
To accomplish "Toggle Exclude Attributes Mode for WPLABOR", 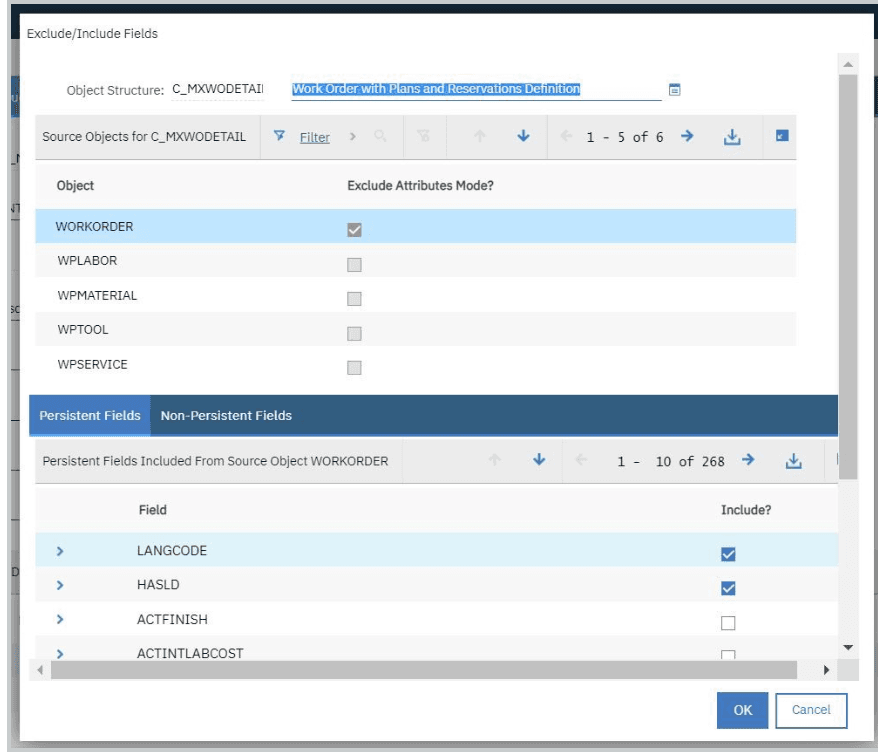I will coord(354,264).
